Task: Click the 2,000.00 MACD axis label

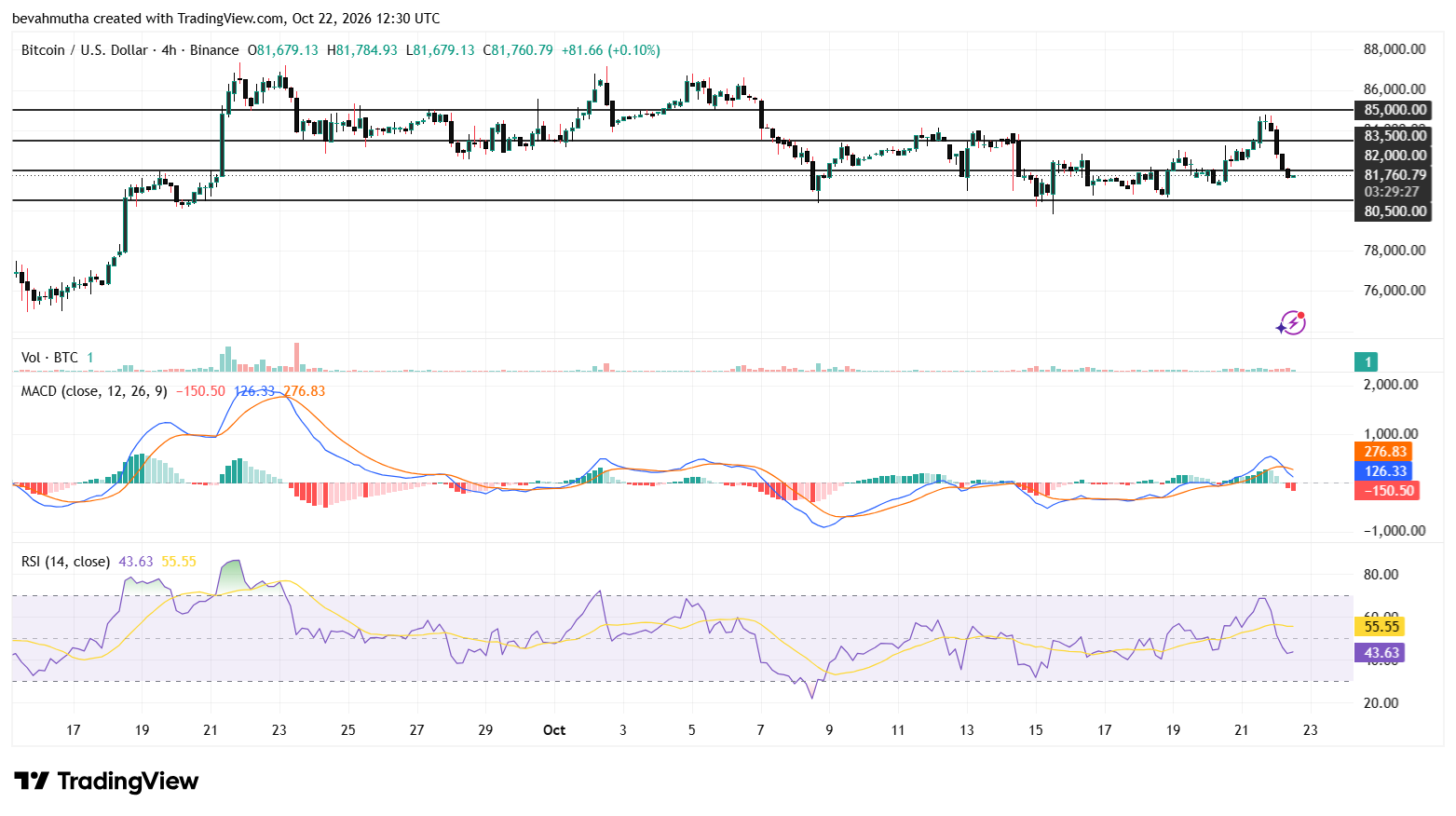Action: [x=1391, y=385]
